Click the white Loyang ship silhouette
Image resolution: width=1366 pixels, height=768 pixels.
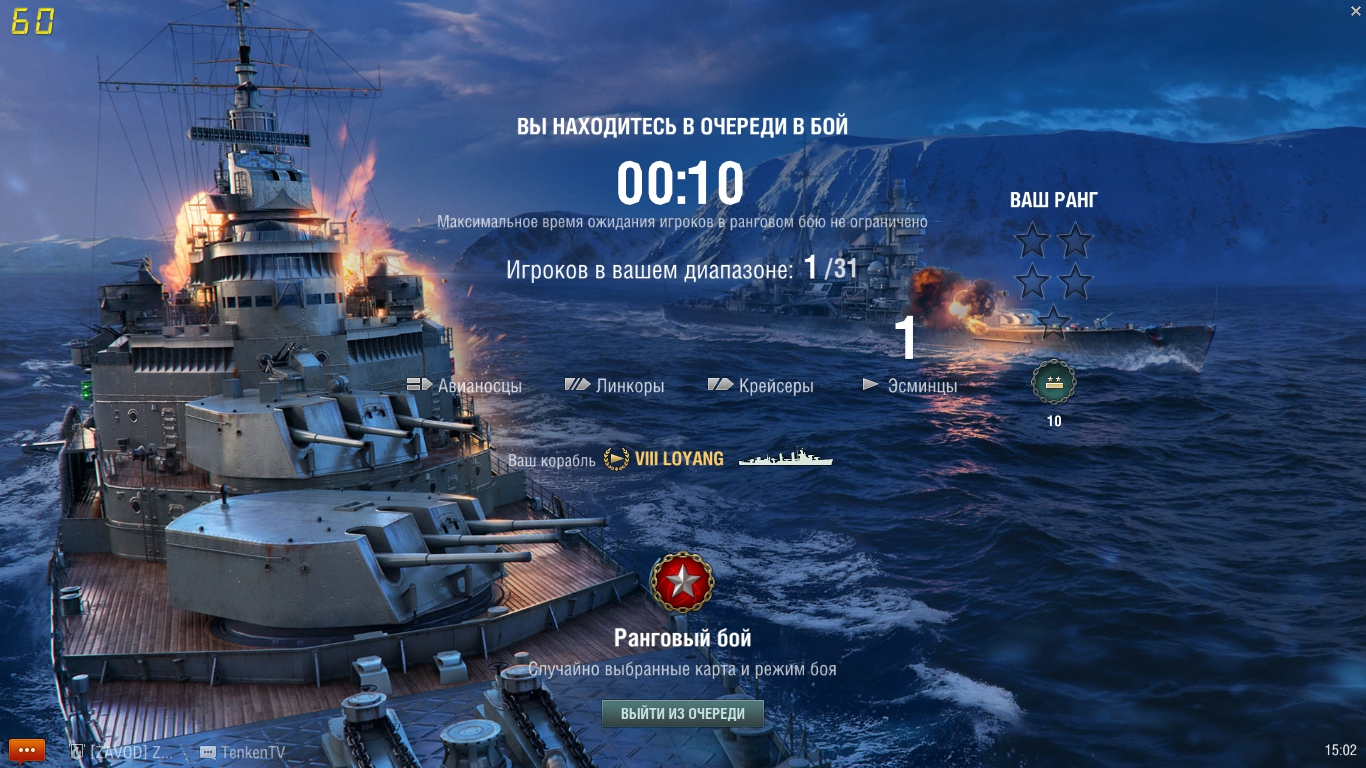[x=786, y=458]
